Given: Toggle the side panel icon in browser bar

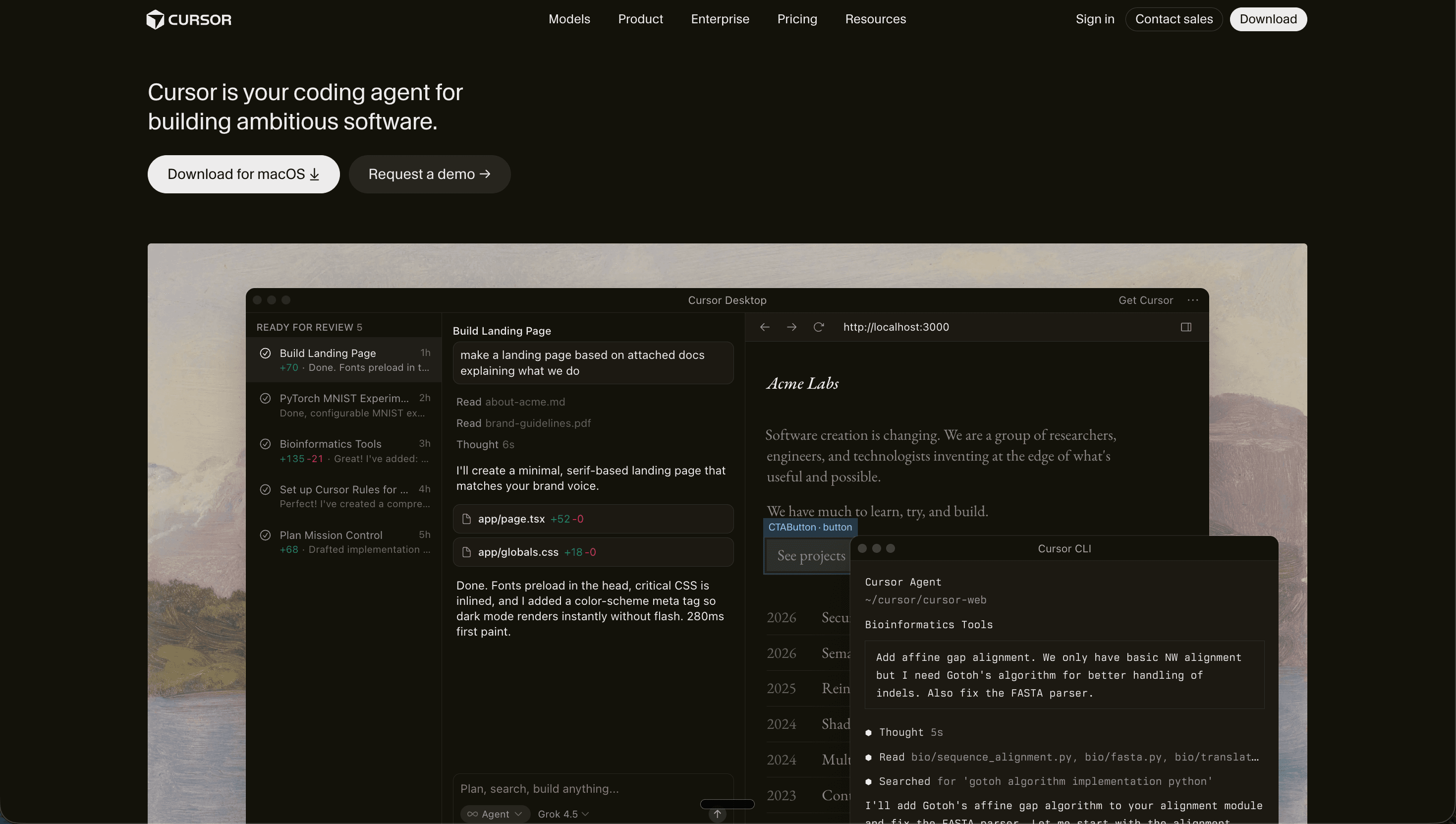Looking at the screenshot, I should pos(1186,327).
